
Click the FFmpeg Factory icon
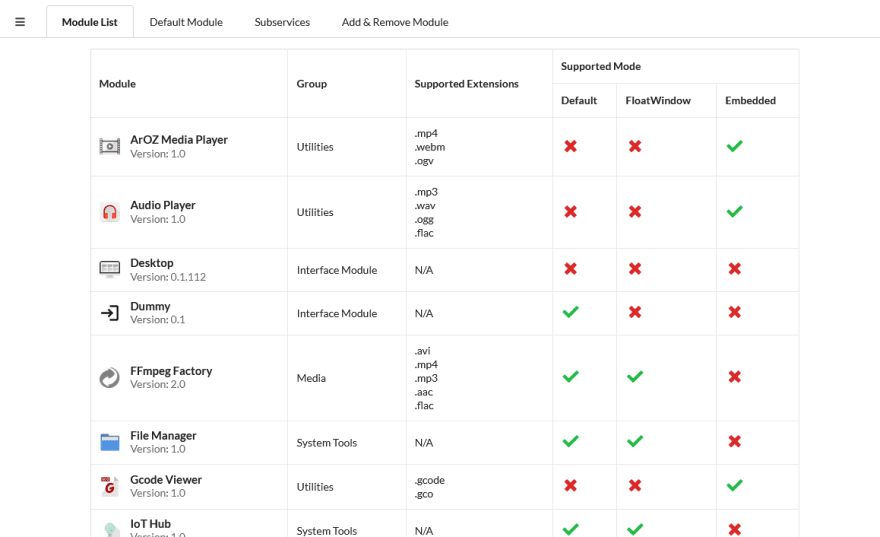tap(110, 377)
